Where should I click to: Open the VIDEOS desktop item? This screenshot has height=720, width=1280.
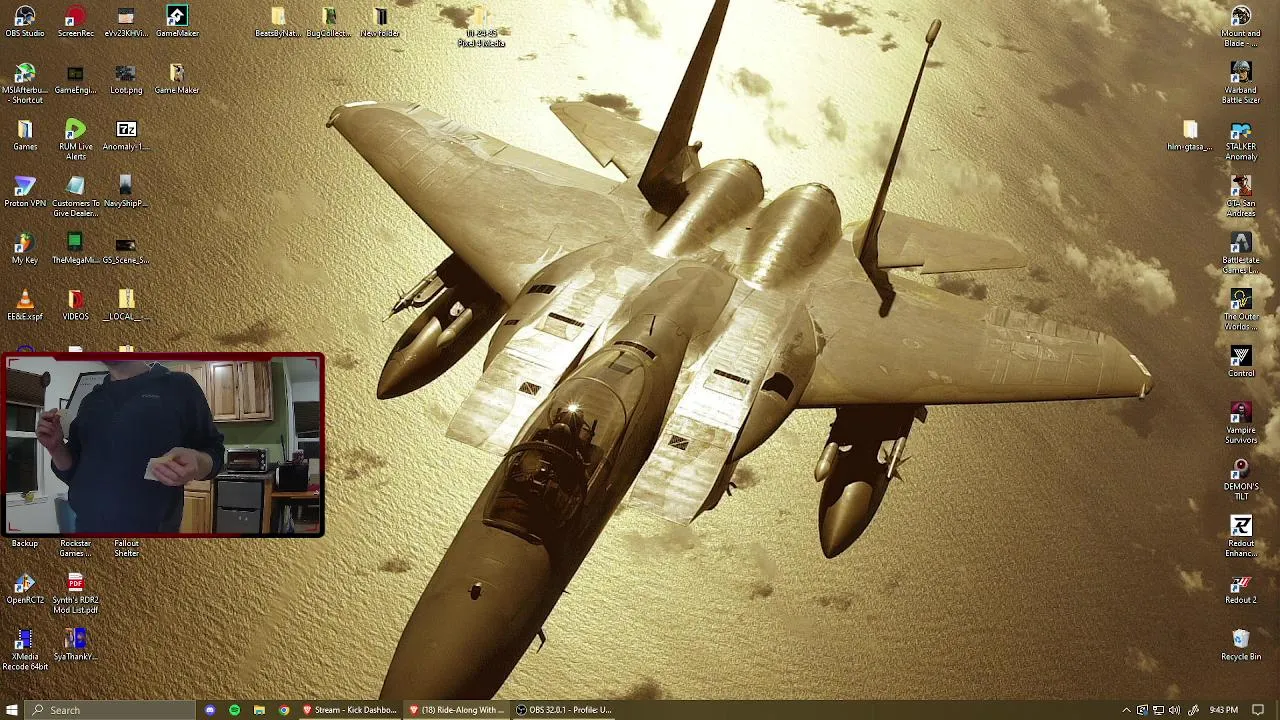coord(75,306)
